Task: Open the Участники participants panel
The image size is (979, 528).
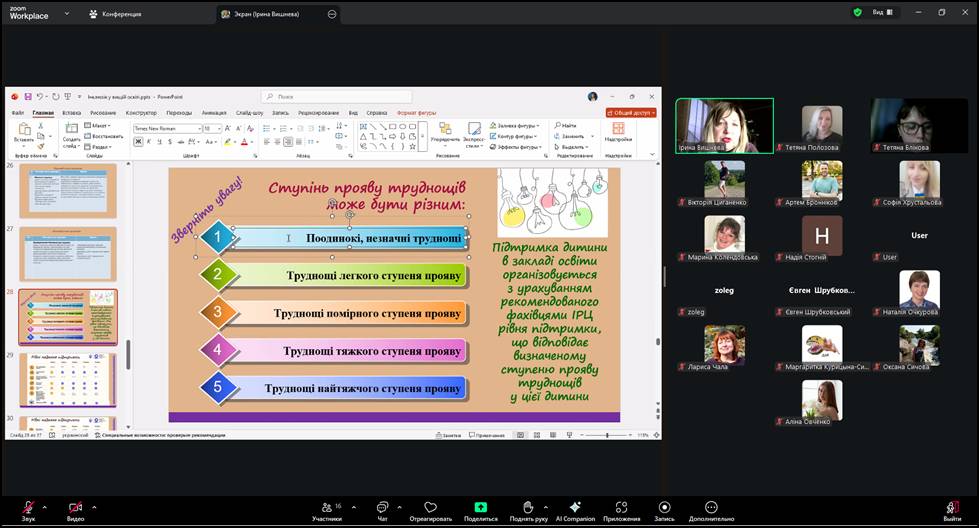Action: tap(326, 507)
